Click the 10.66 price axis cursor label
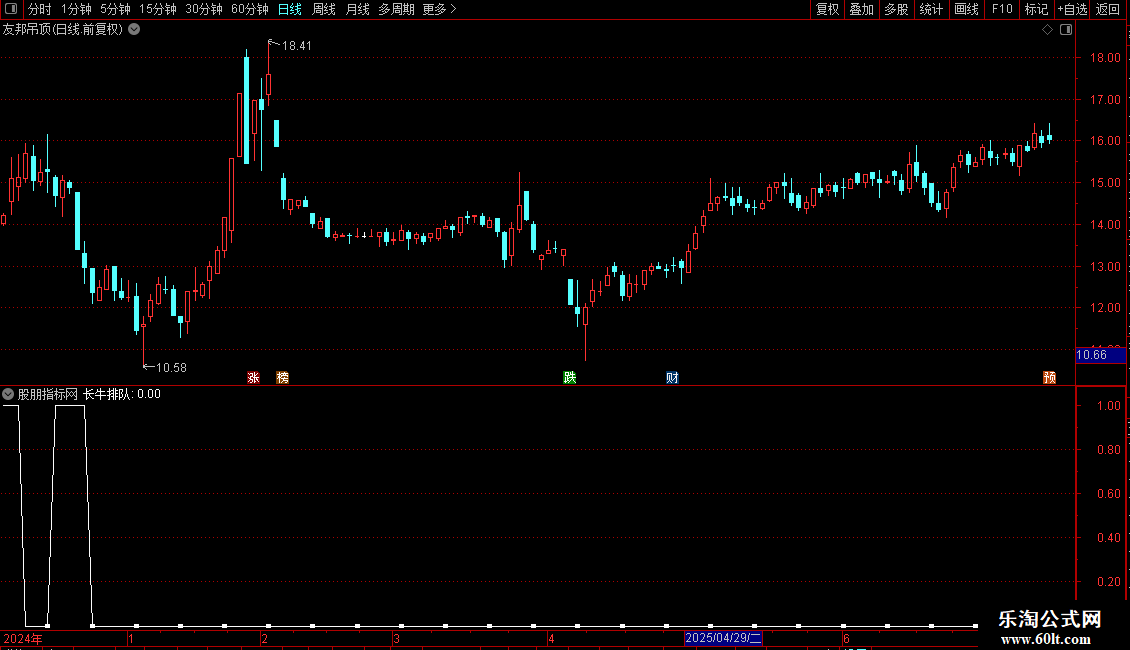This screenshot has height=650, width=1130. 1100,355
